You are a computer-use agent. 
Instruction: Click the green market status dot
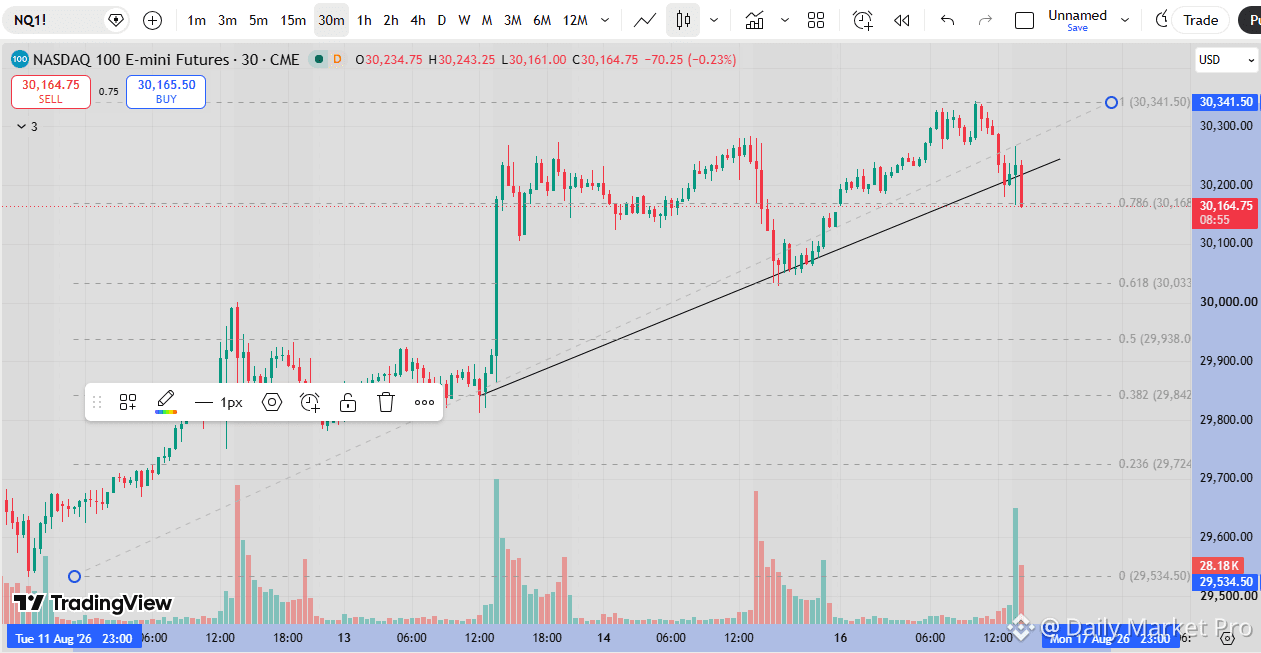tap(319, 60)
